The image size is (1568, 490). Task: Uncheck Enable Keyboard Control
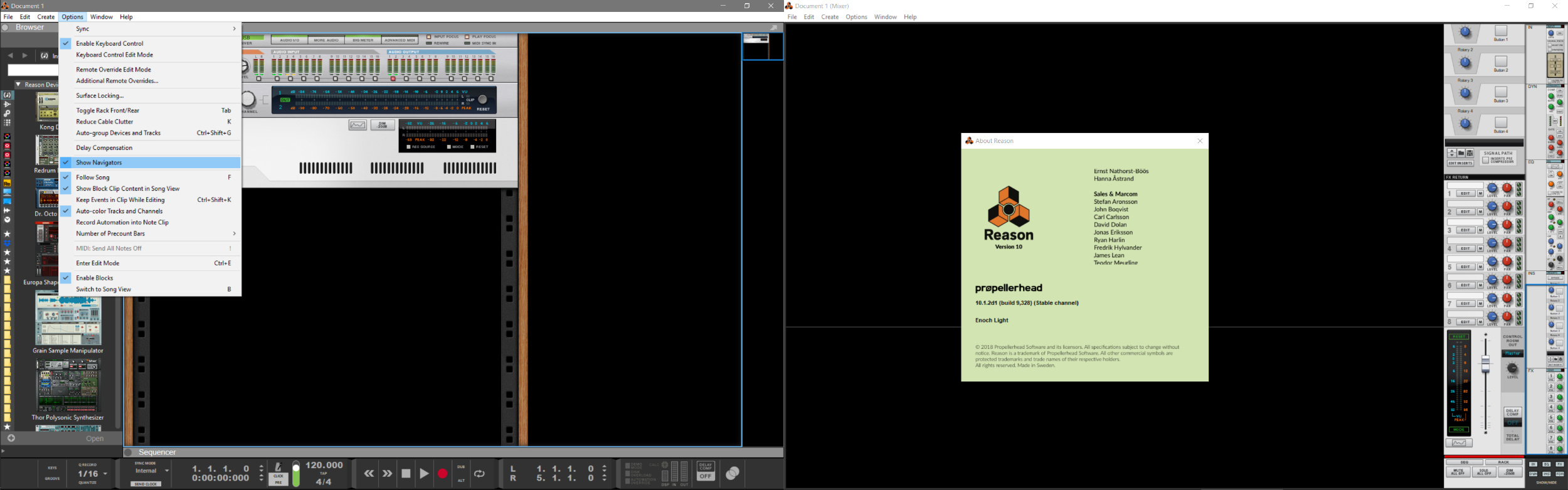pos(150,43)
